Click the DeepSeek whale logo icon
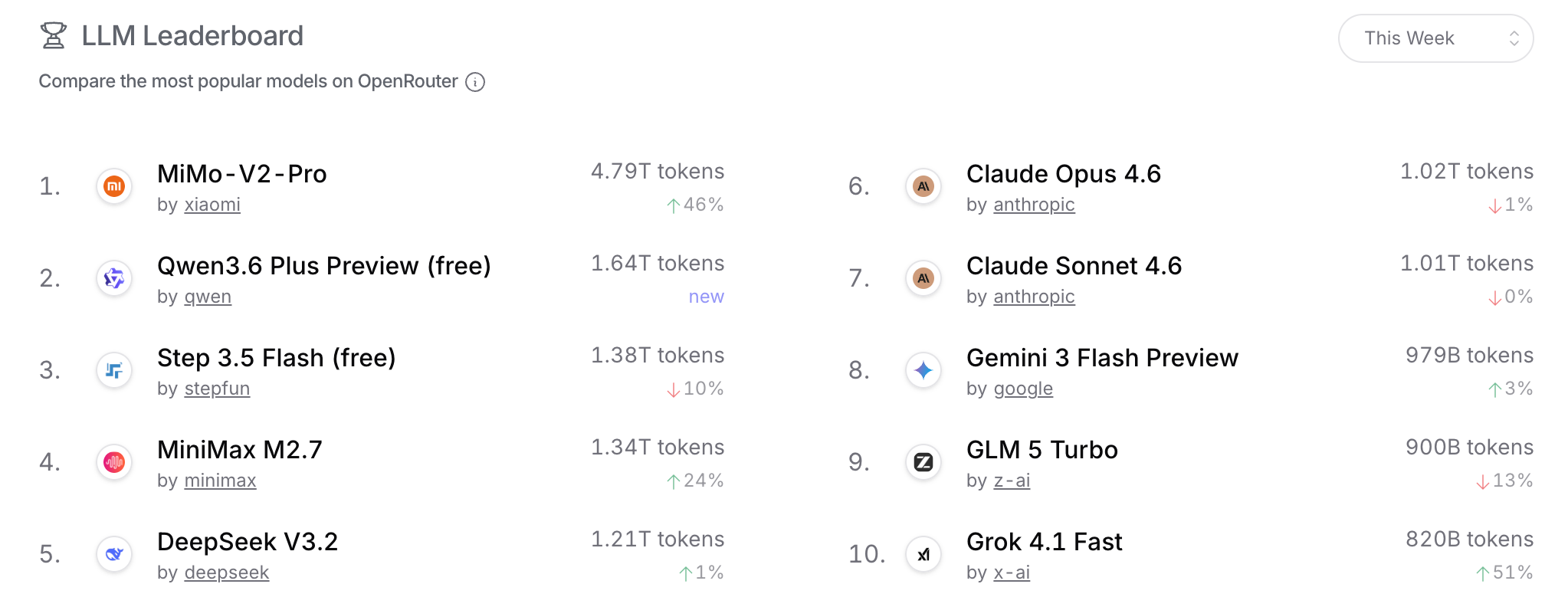 pyautogui.click(x=114, y=554)
